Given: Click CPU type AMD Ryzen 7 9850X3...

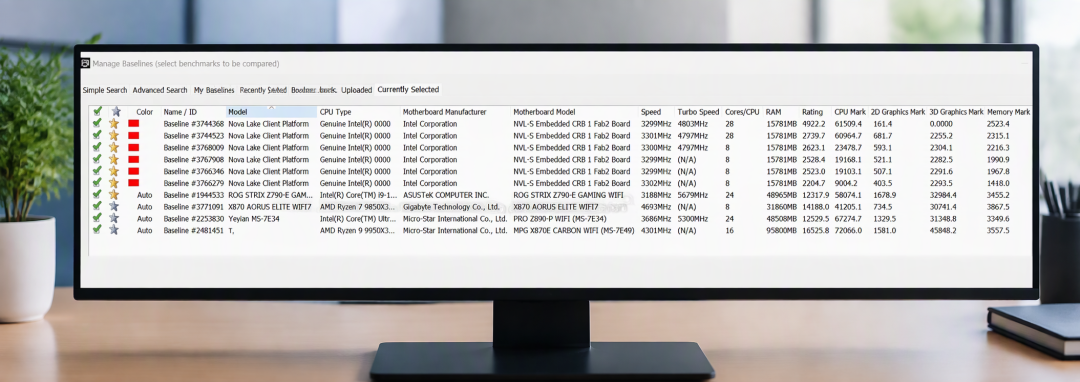Looking at the screenshot, I should pyautogui.click(x=358, y=206).
